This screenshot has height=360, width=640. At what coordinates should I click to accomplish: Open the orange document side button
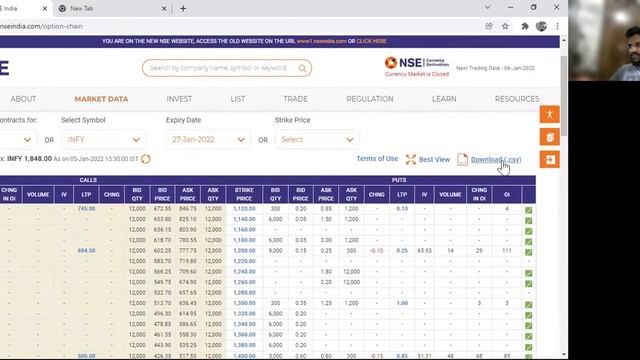coord(549,137)
